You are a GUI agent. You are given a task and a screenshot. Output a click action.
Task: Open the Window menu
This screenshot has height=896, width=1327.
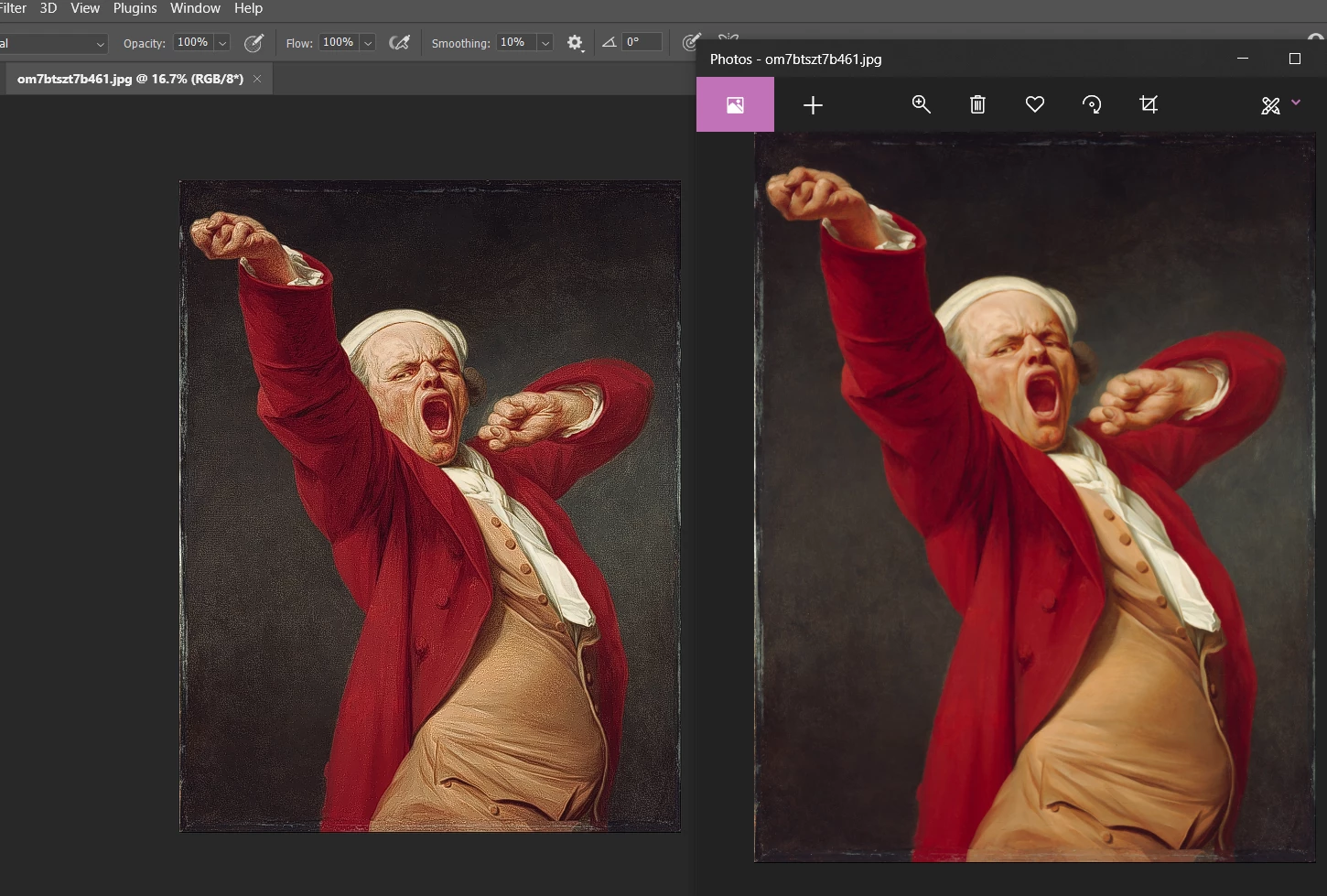195,8
